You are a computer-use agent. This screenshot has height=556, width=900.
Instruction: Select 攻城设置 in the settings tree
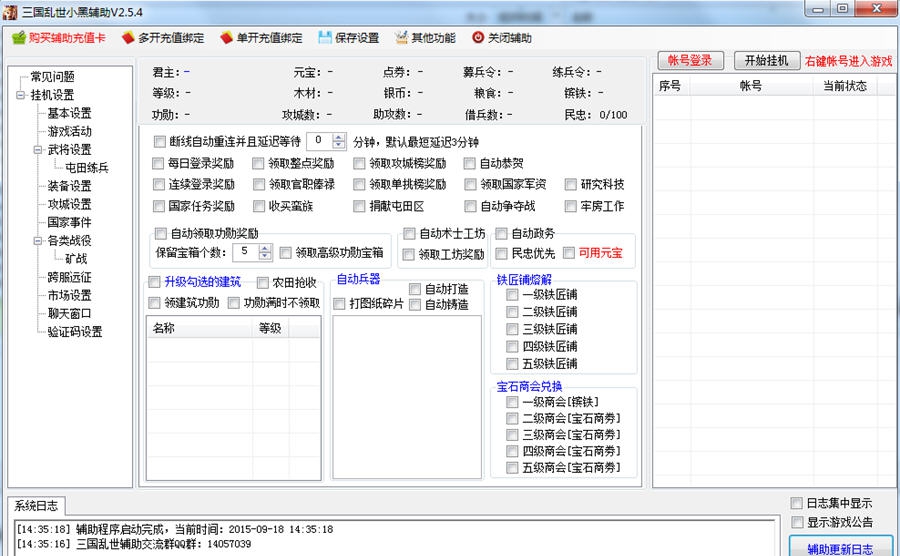69,204
